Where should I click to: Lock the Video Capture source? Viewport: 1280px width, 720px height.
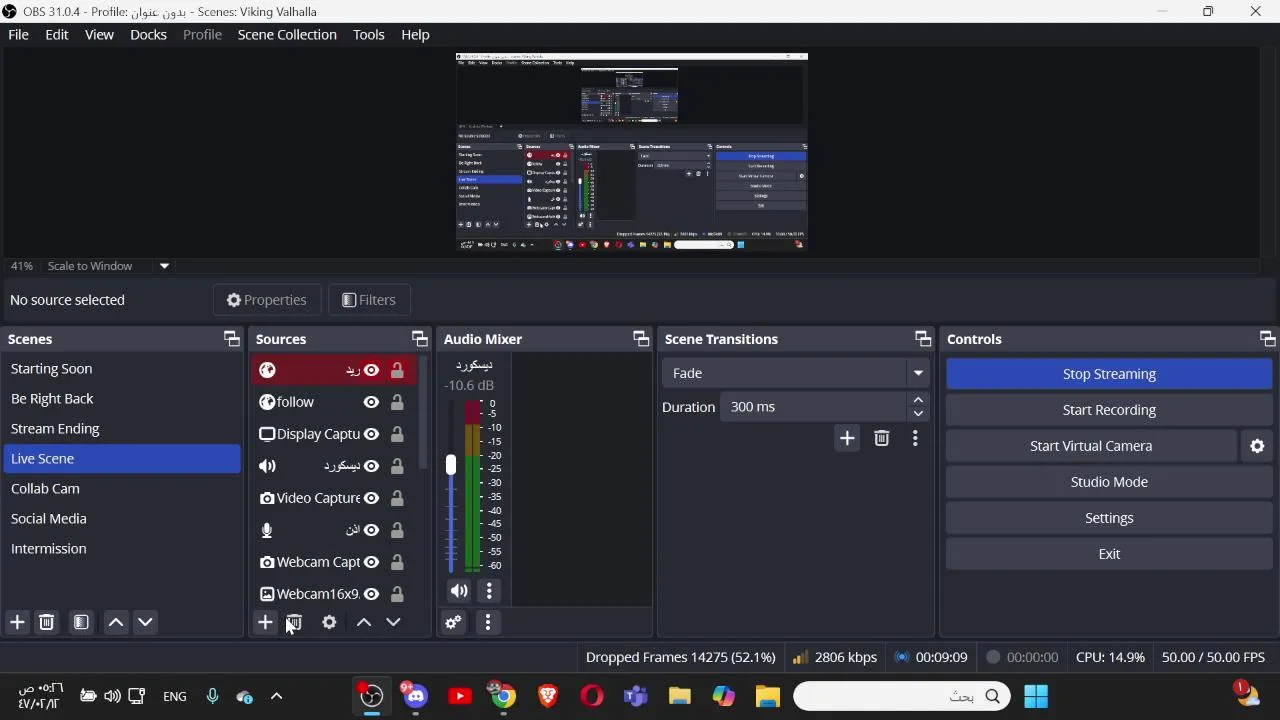click(397, 498)
